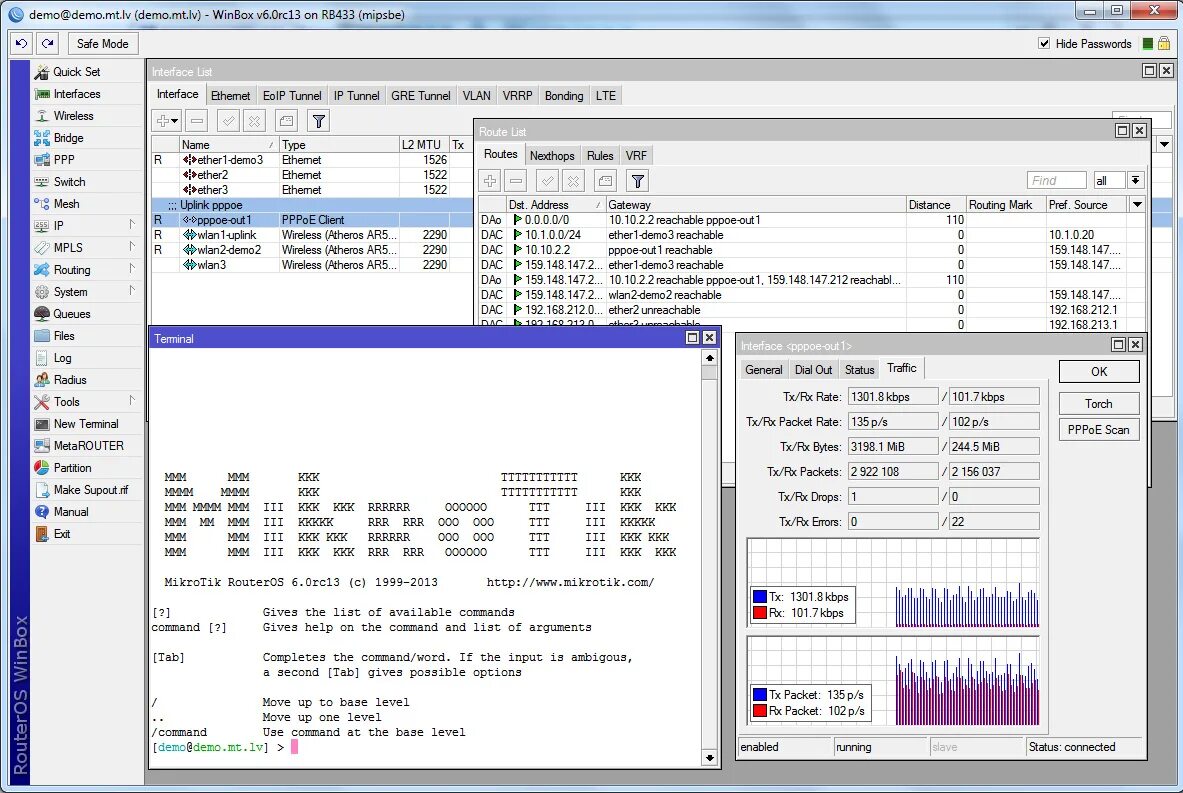Open dropdown arrow at Interface List right edge
The width and height of the screenshot is (1183, 793).
(1165, 144)
